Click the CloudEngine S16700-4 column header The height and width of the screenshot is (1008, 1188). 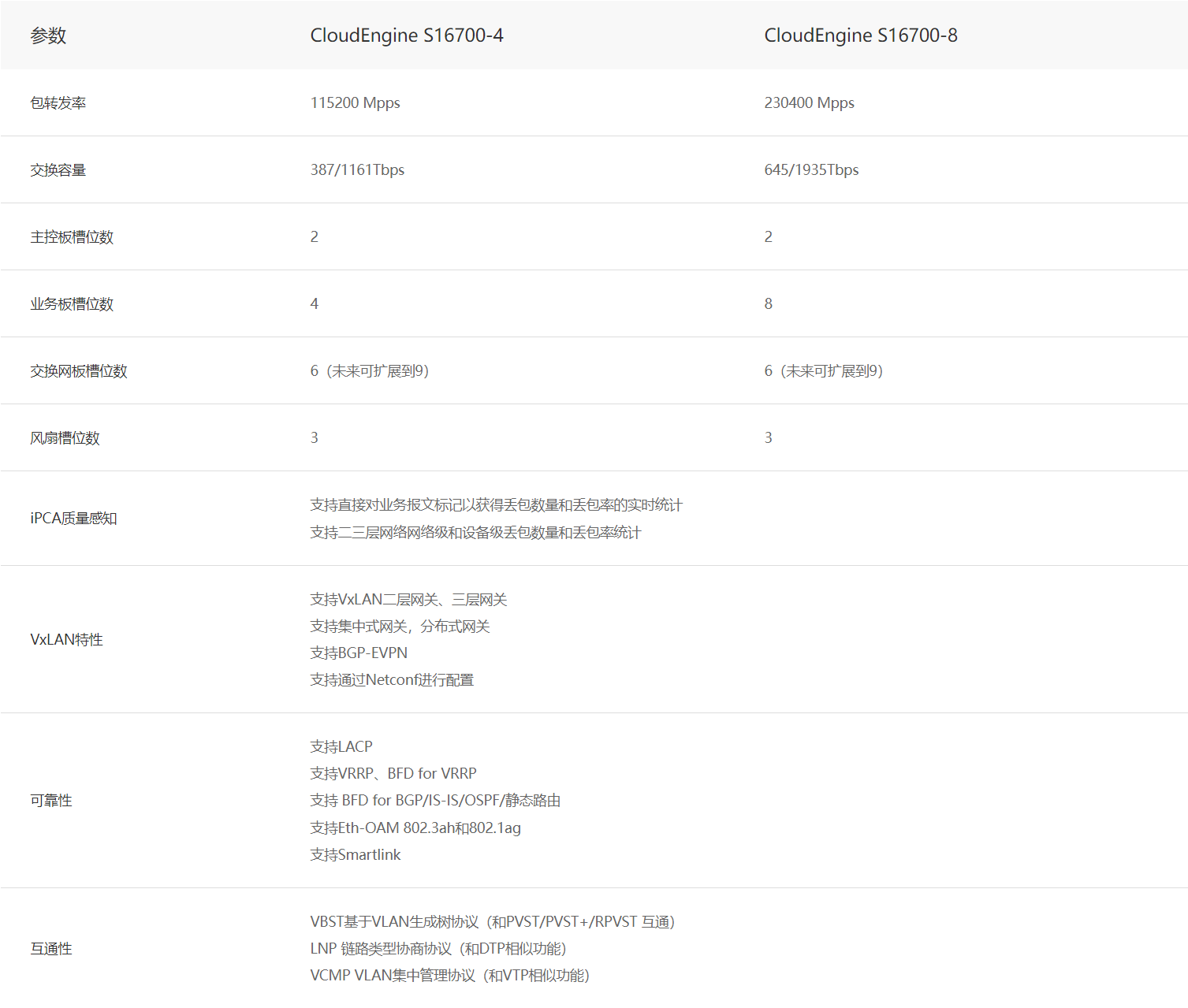[x=407, y=35]
